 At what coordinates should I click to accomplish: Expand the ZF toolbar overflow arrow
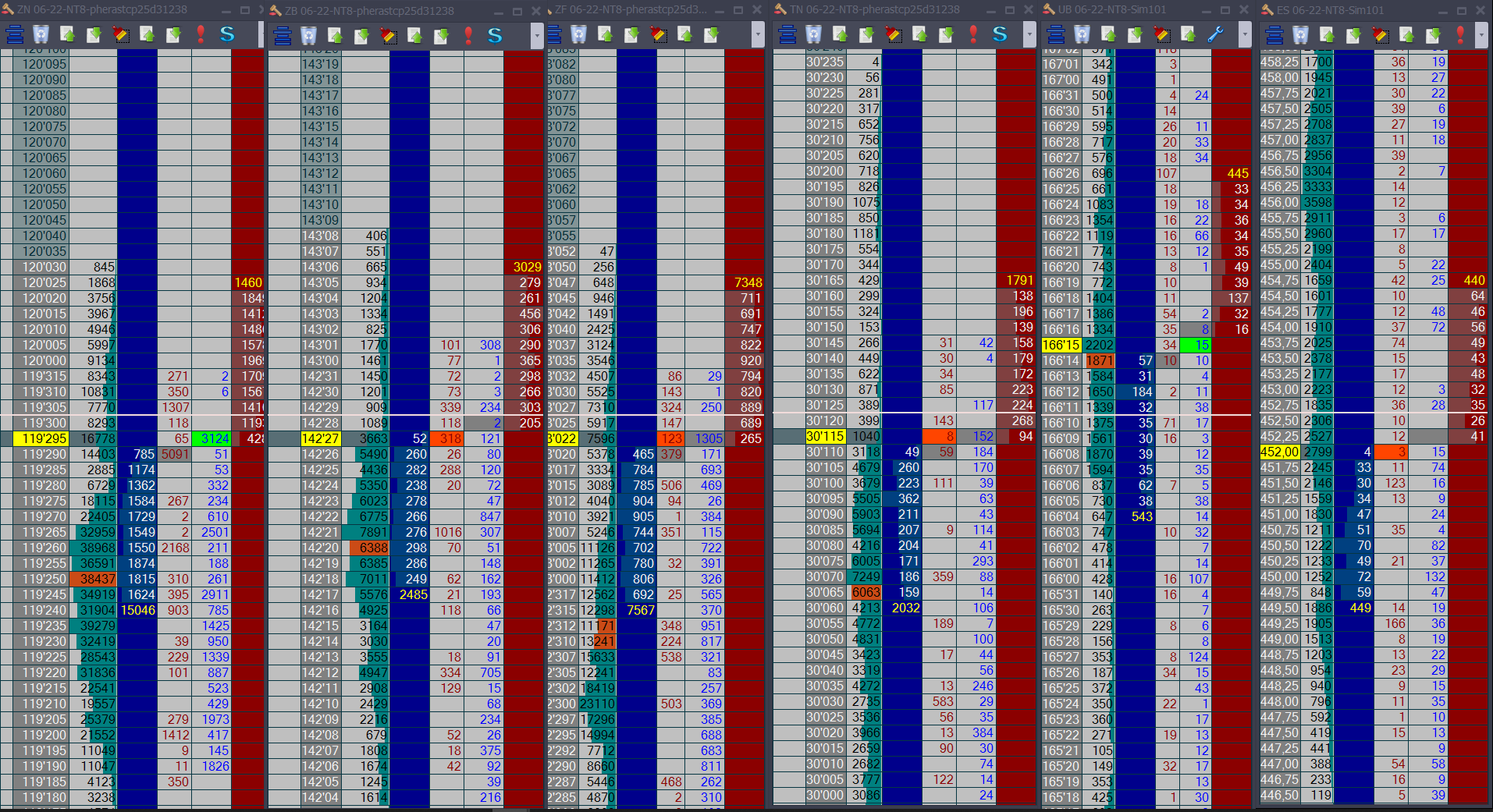[758, 35]
